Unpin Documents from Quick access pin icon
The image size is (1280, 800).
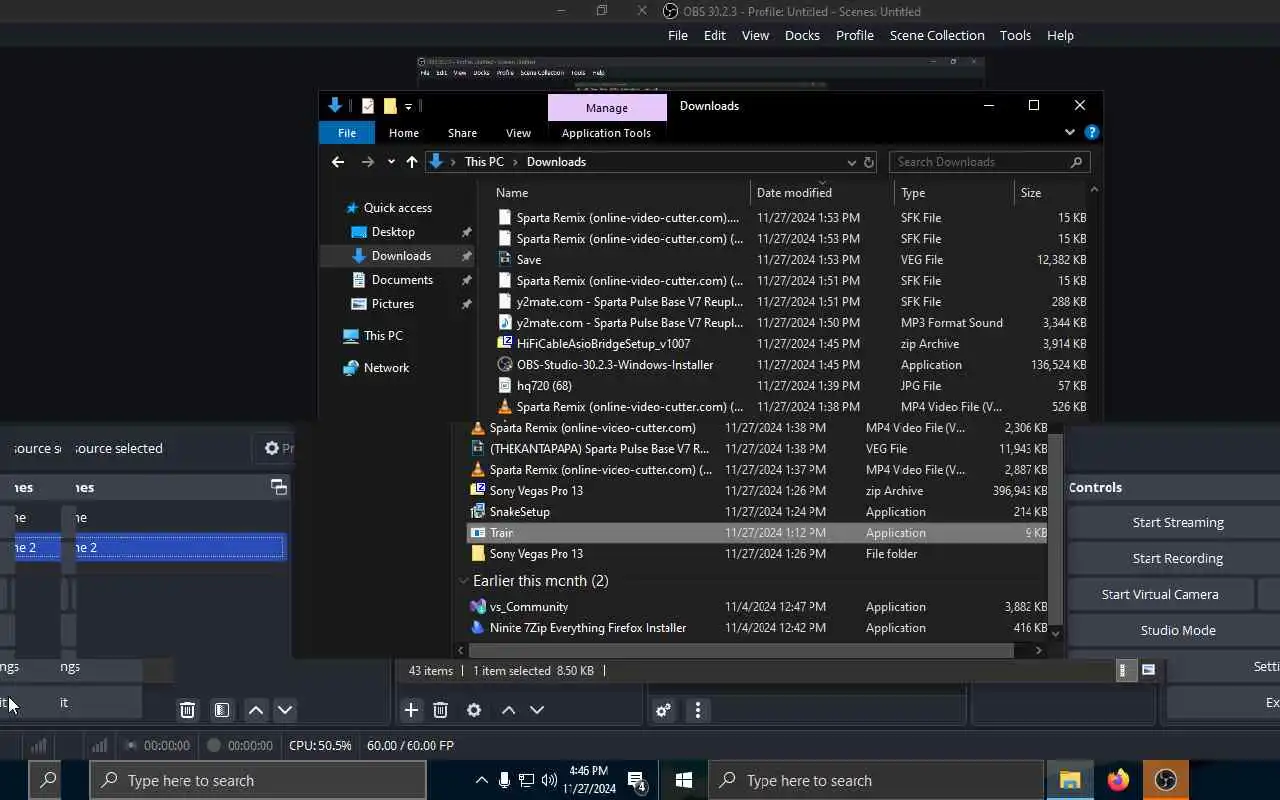466,280
